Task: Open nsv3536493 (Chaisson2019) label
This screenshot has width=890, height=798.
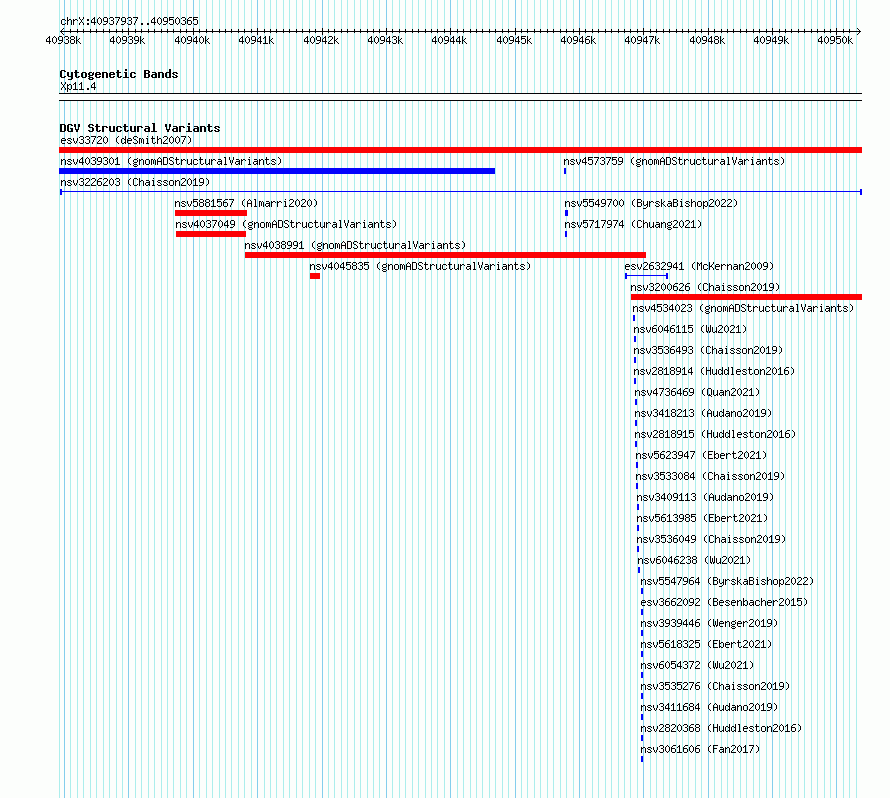Action: (x=708, y=350)
